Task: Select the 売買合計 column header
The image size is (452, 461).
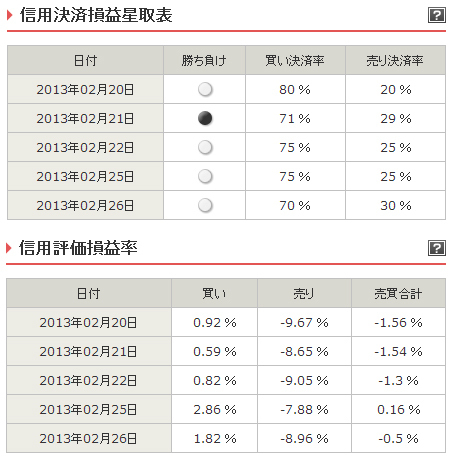Action: pyautogui.click(x=398, y=293)
